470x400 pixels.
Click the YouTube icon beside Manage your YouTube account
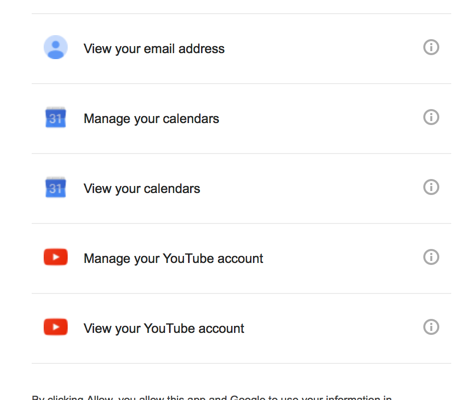(56, 257)
